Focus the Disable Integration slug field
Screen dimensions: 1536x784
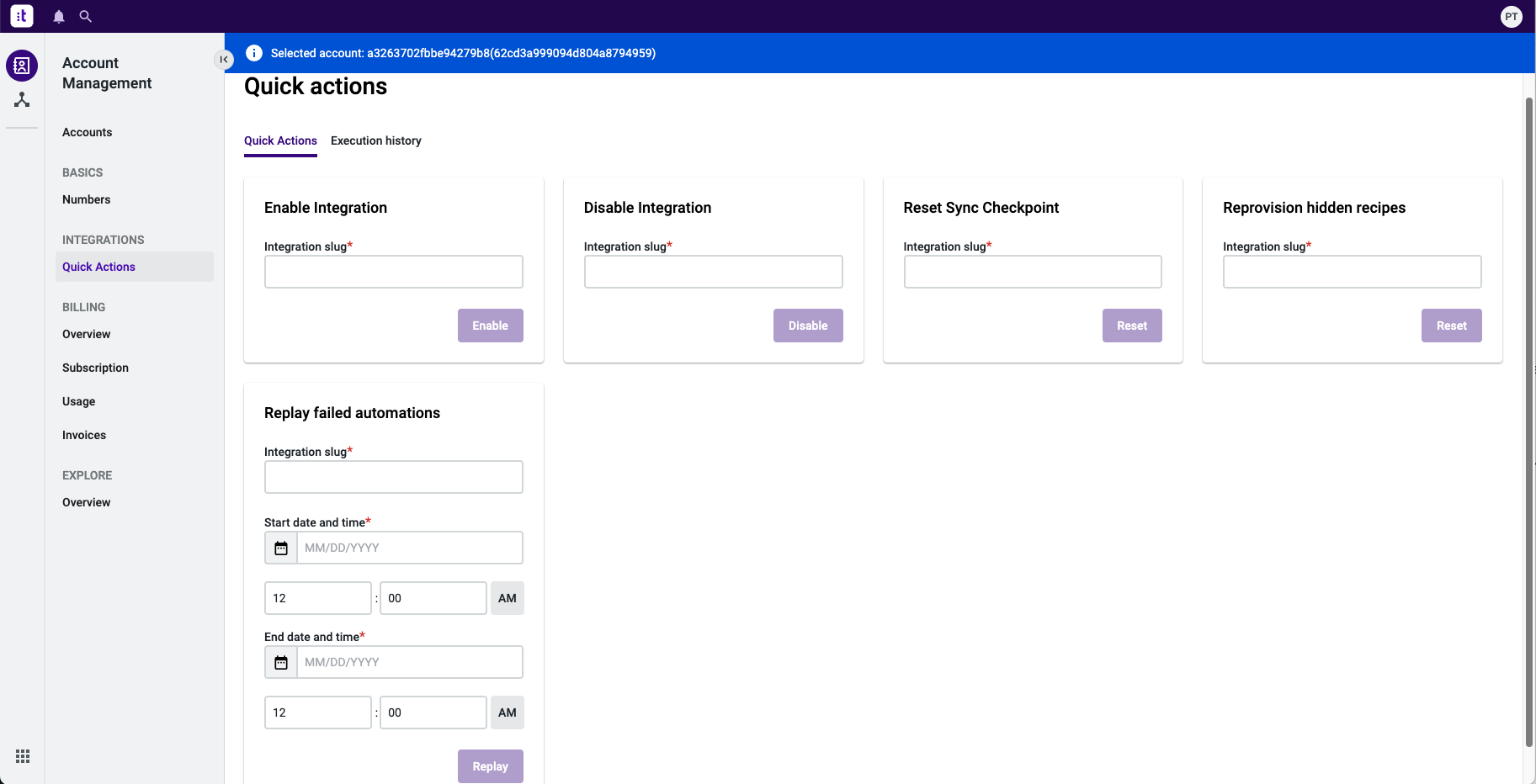click(x=714, y=272)
